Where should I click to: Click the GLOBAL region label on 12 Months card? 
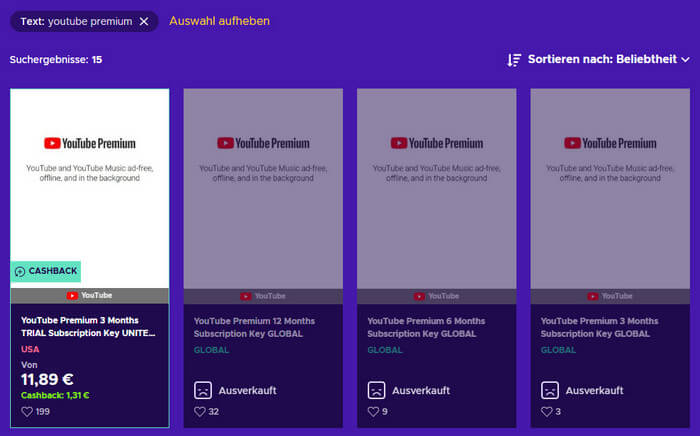pos(211,350)
